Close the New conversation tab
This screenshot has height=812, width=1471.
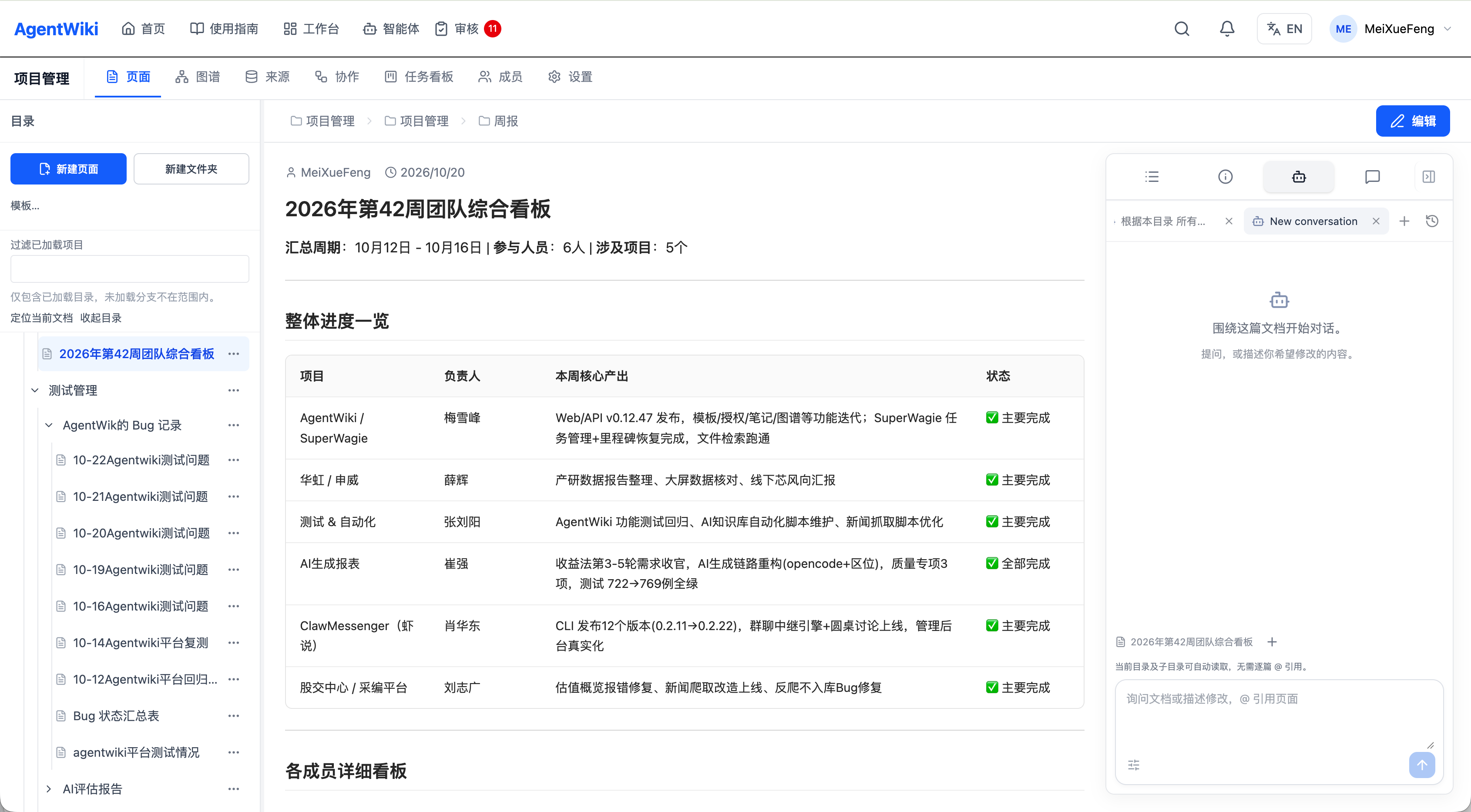[1376, 221]
